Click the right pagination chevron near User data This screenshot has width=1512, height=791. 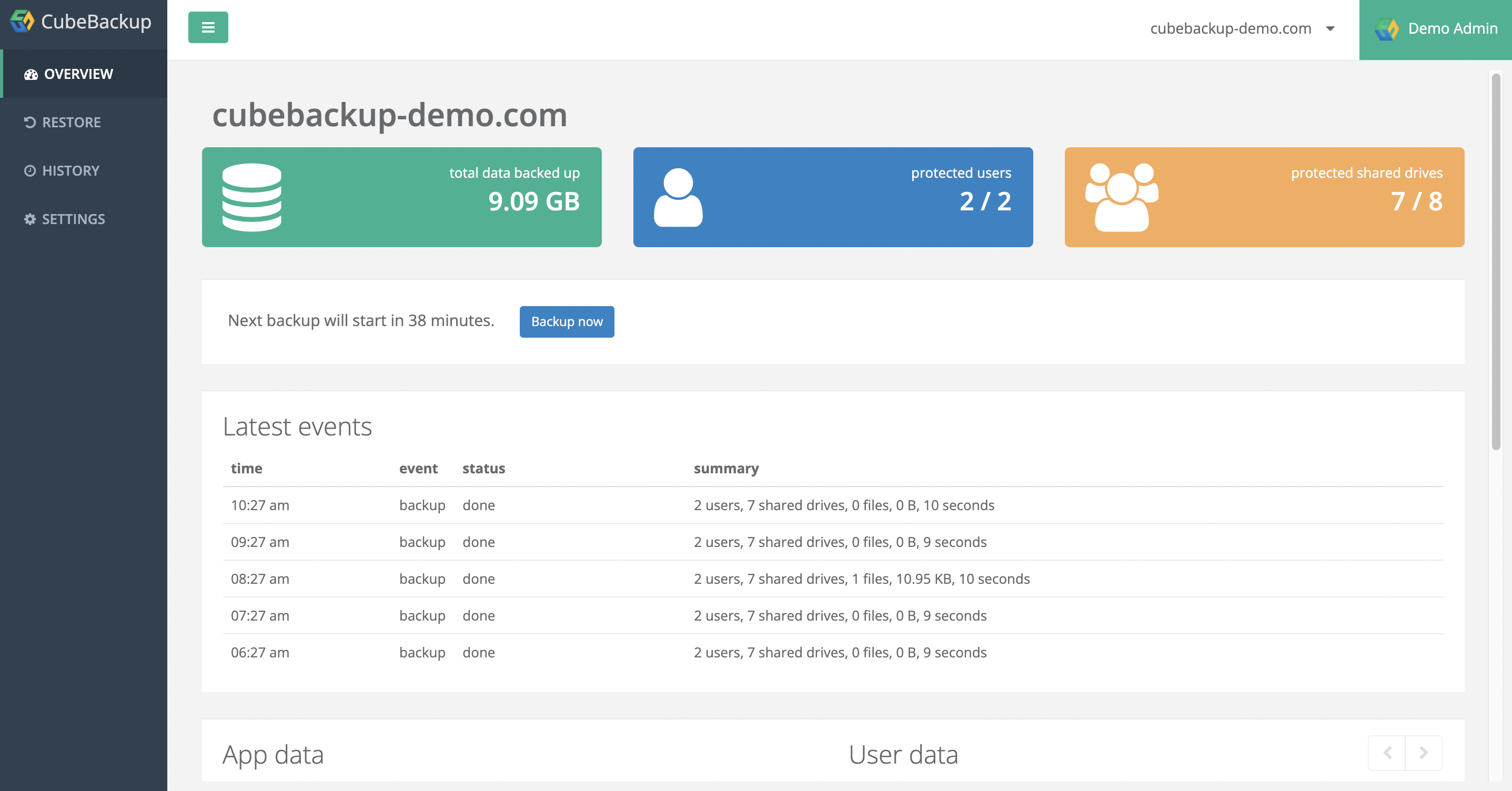click(1423, 754)
